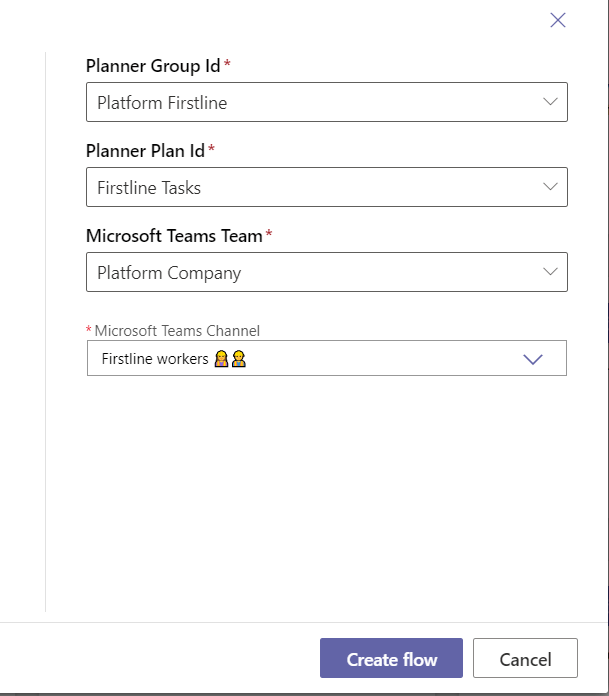The width and height of the screenshot is (609, 696).
Task: Click the Planner Group Id label
Action: [x=153, y=66]
